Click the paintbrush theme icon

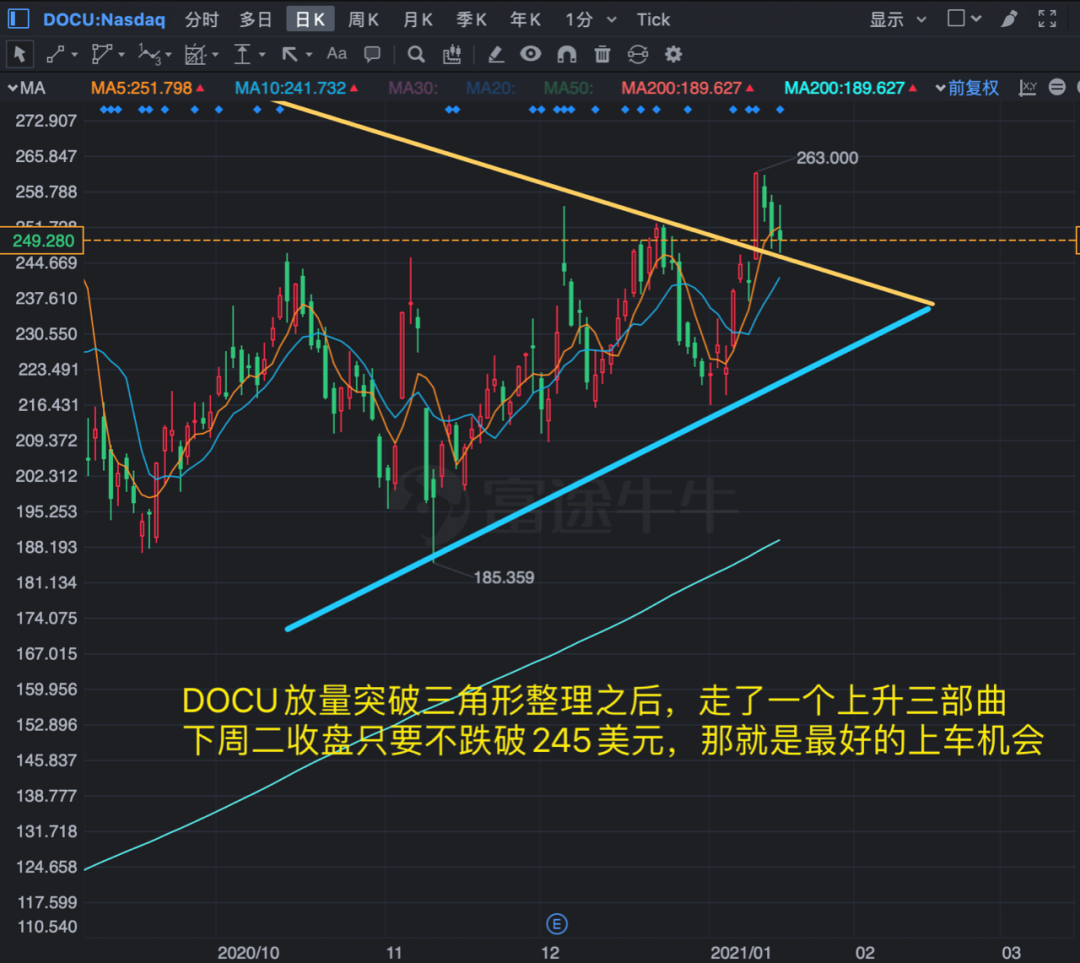pyautogui.click(x=1010, y=19)
